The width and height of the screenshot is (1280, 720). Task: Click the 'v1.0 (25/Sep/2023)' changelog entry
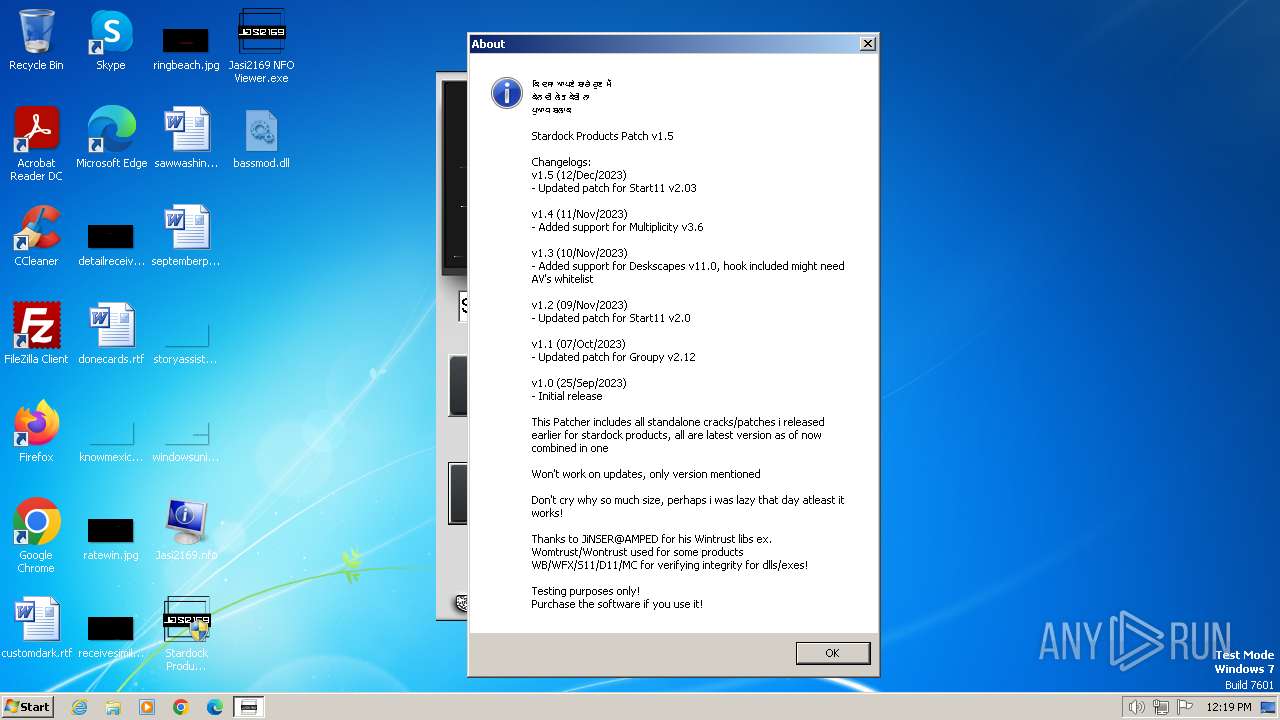click(x=578, y=383)
